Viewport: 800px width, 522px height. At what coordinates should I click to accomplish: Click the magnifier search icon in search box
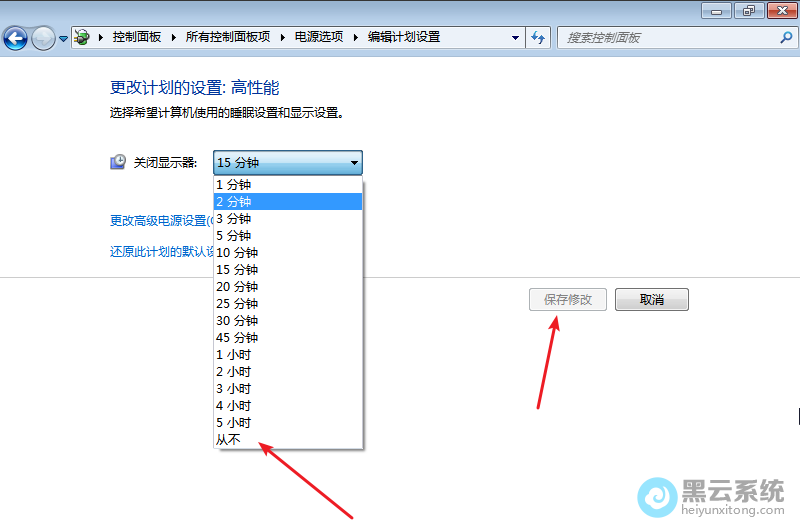click(x=785, y=37)
